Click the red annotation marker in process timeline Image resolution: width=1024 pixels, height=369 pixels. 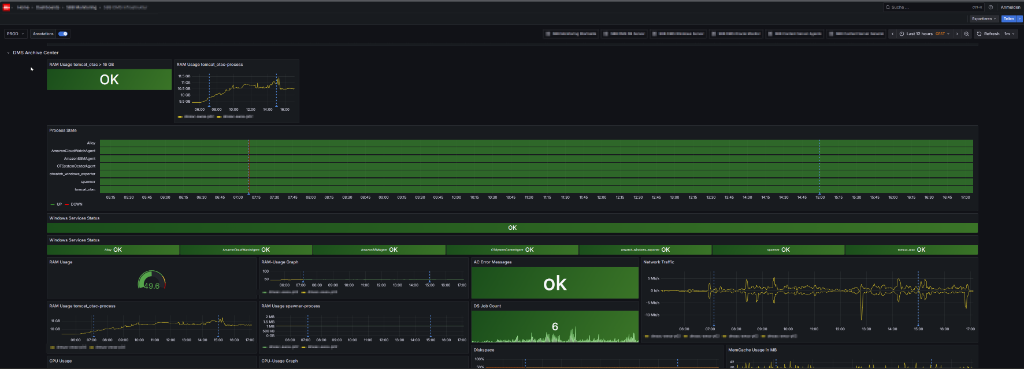(x=248, y=167)
